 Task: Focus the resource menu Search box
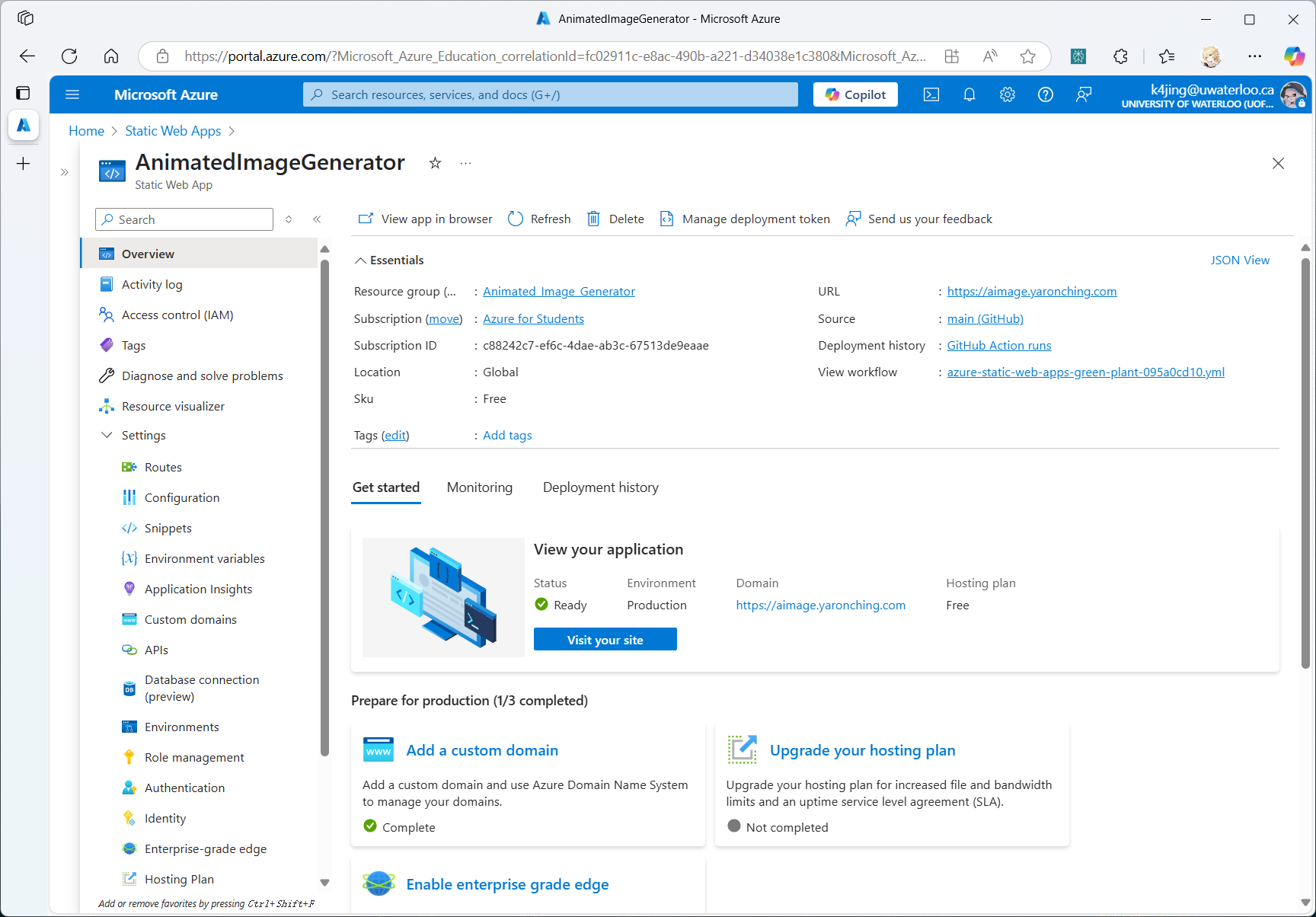coord(184,219)
